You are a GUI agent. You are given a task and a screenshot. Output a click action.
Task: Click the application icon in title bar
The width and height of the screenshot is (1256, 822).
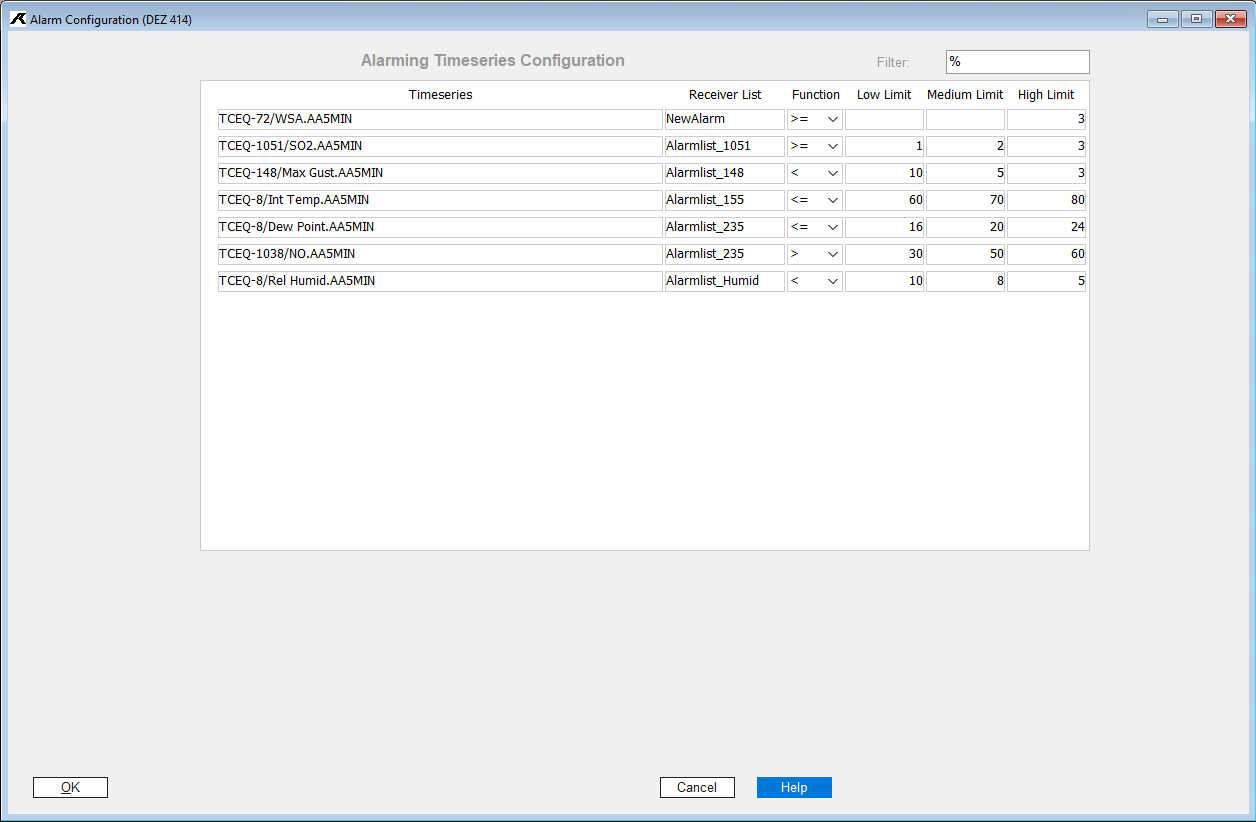pyautogui.click(x=17, y=19)
